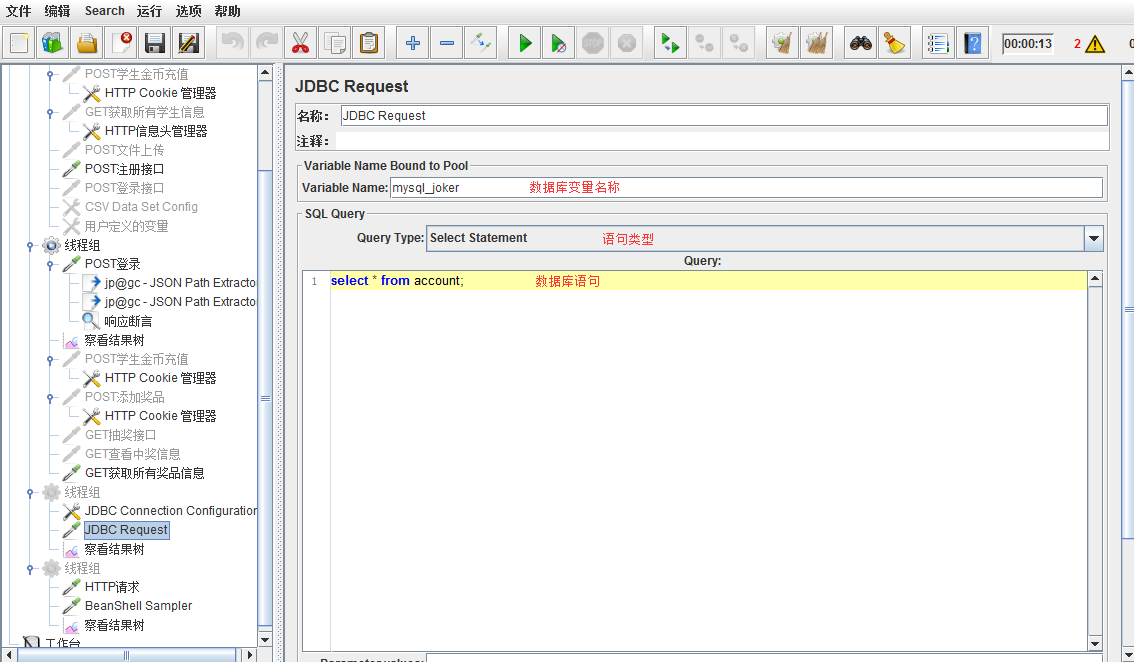Open the Query Type dropdown
The image size is (1134, 662).
pyautogui.click(x=1093, y=238)
